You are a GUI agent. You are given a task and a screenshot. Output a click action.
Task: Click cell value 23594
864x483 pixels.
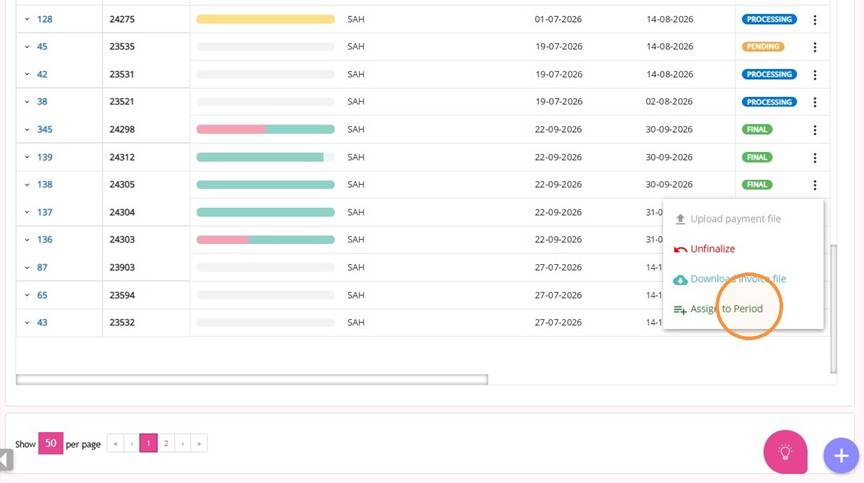click(122, 295)
